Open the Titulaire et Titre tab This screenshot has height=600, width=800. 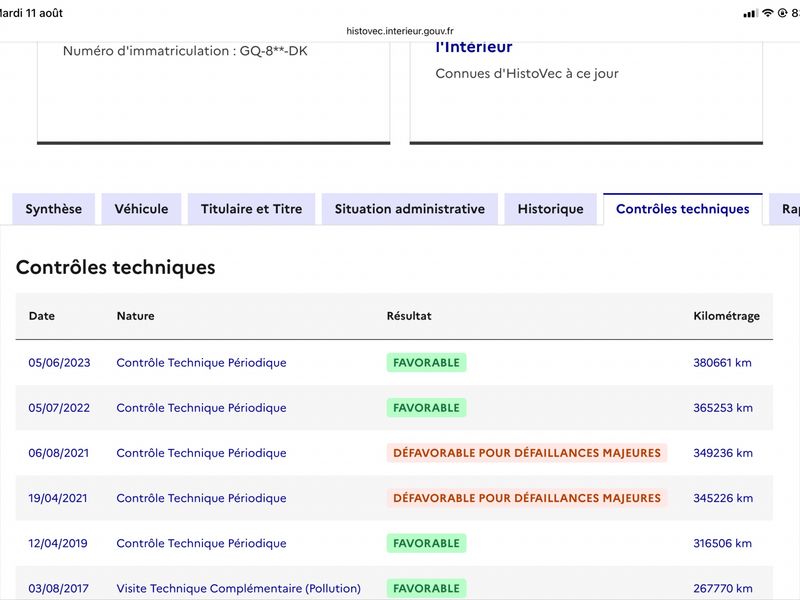tap(252, 209)
